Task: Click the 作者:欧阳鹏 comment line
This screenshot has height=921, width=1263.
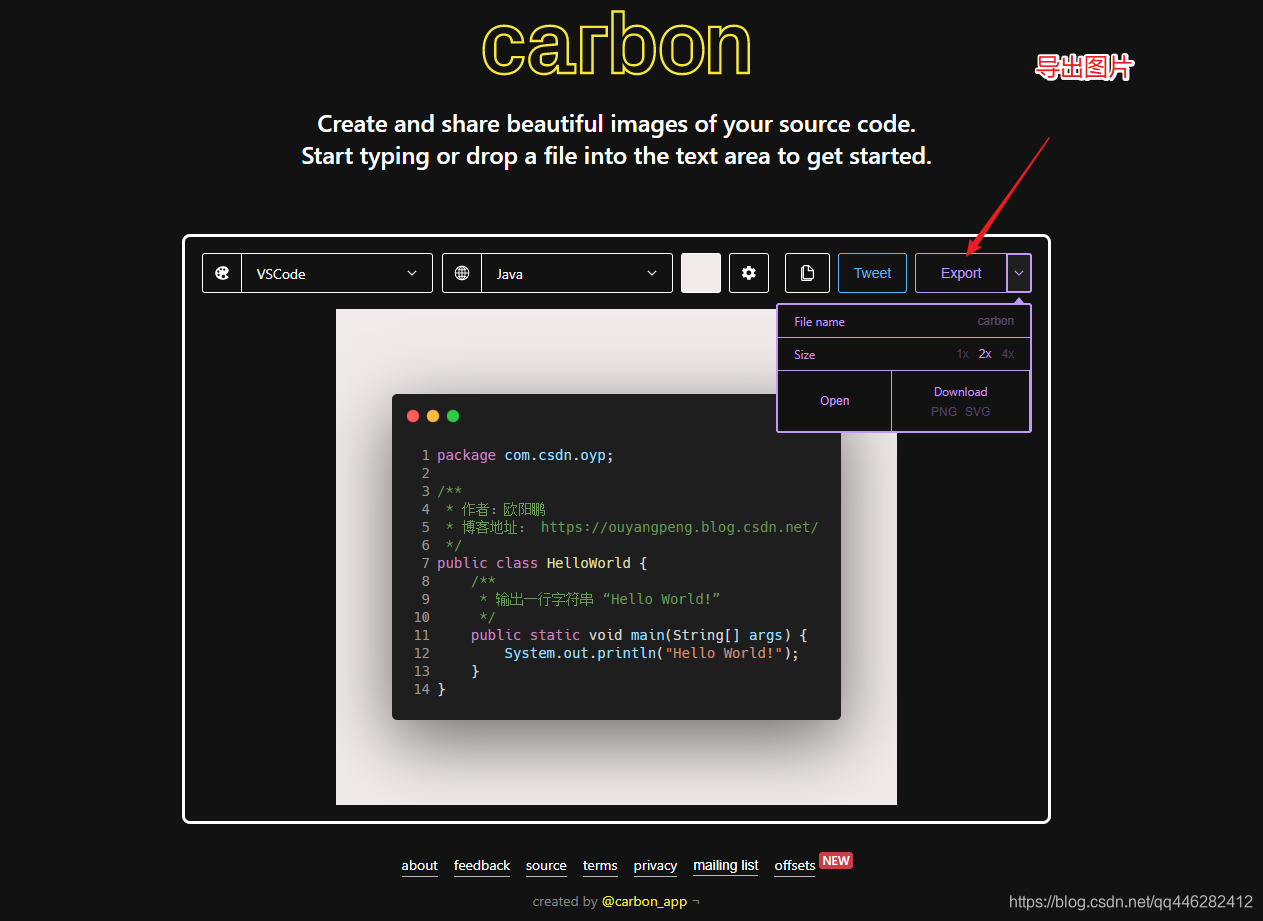Action: [495, 509]
